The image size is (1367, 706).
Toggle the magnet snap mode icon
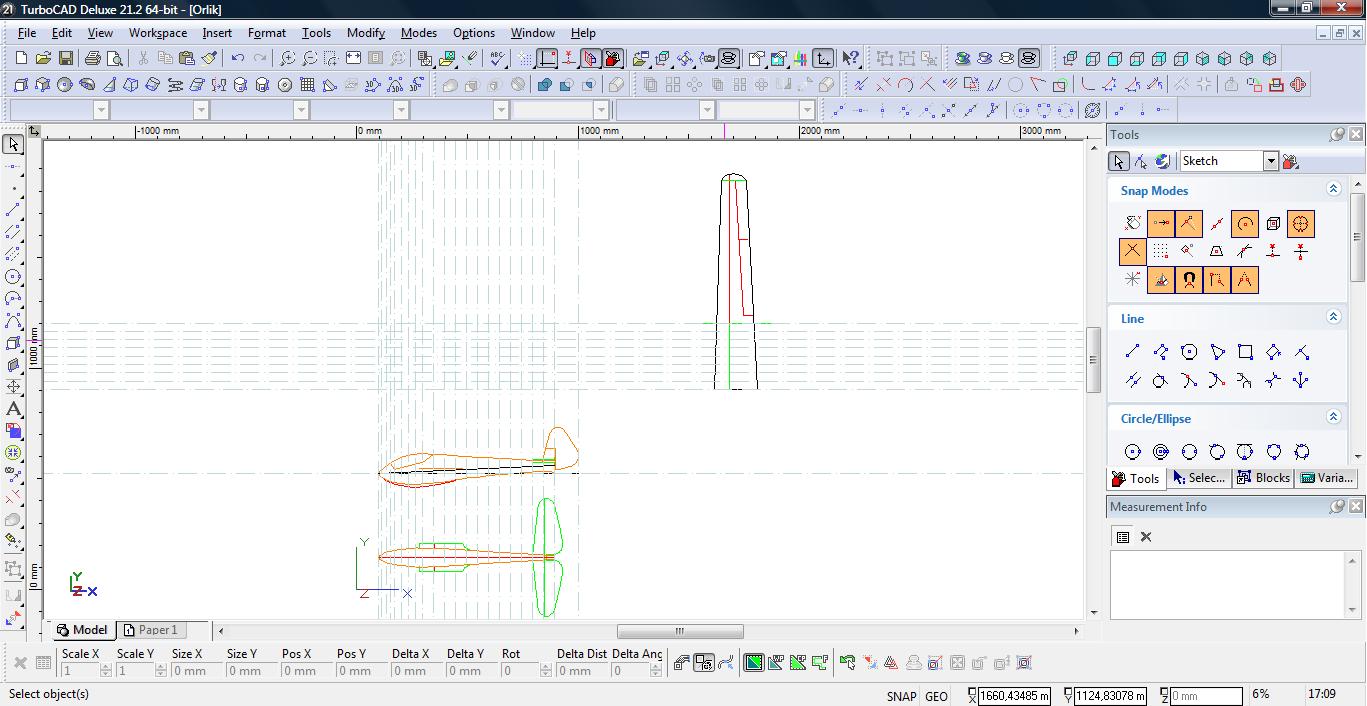(1189, 280)
